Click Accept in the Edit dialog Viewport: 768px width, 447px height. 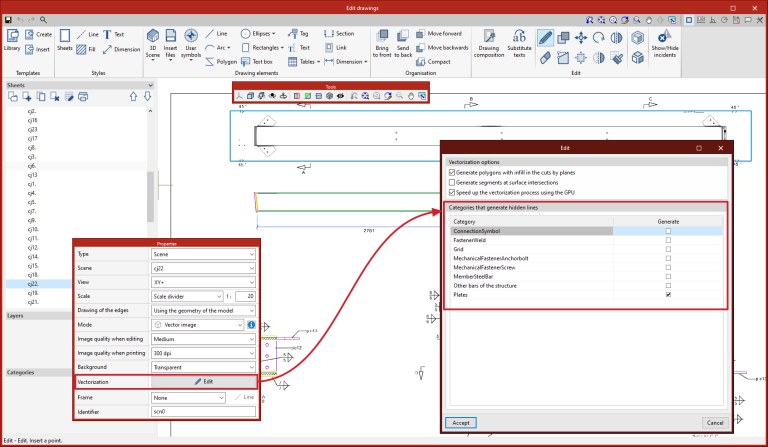coord(461,423)
